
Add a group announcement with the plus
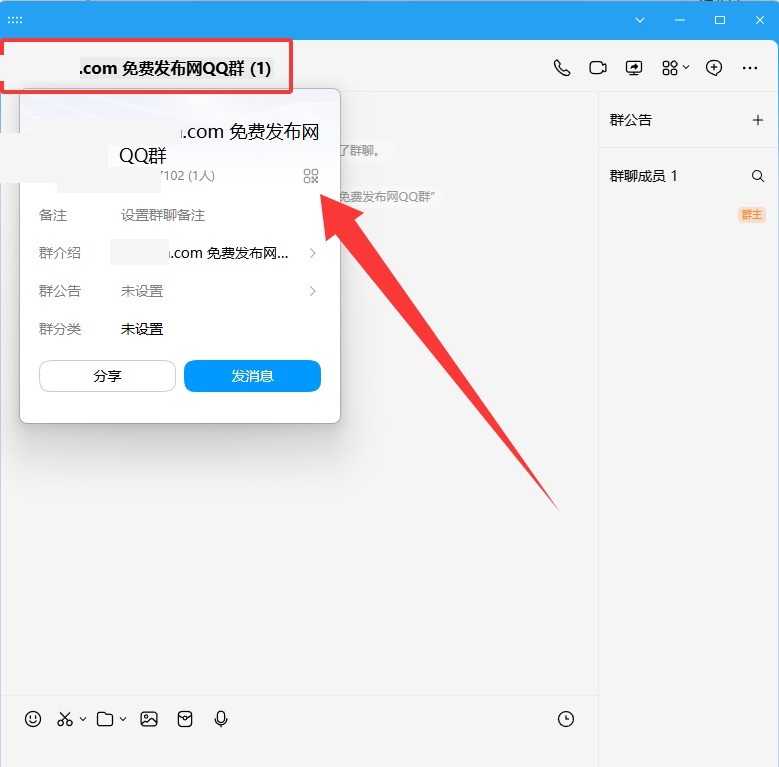(758, 120)
